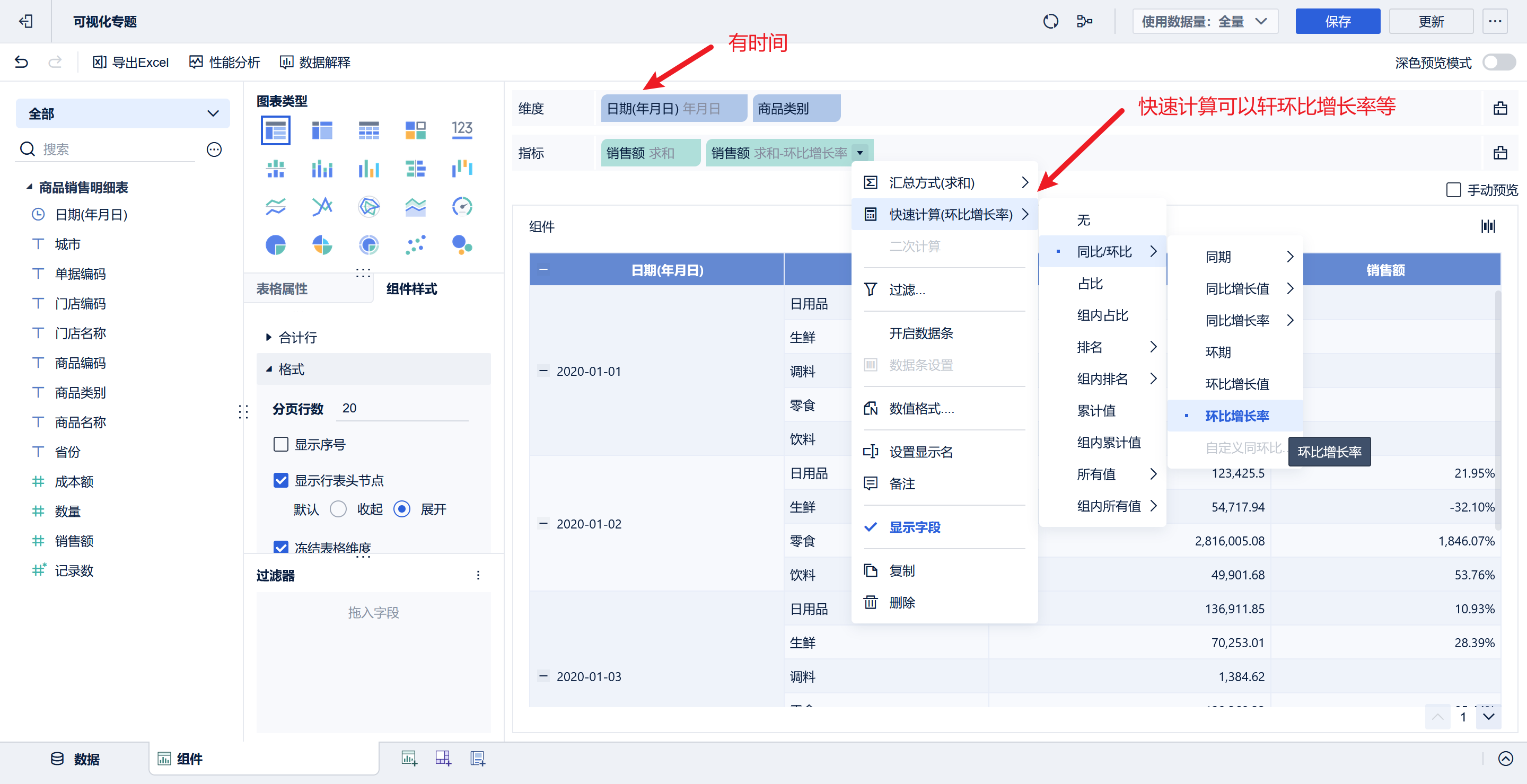Click the refresh circle icon in header

click(x=1050, y=21)
